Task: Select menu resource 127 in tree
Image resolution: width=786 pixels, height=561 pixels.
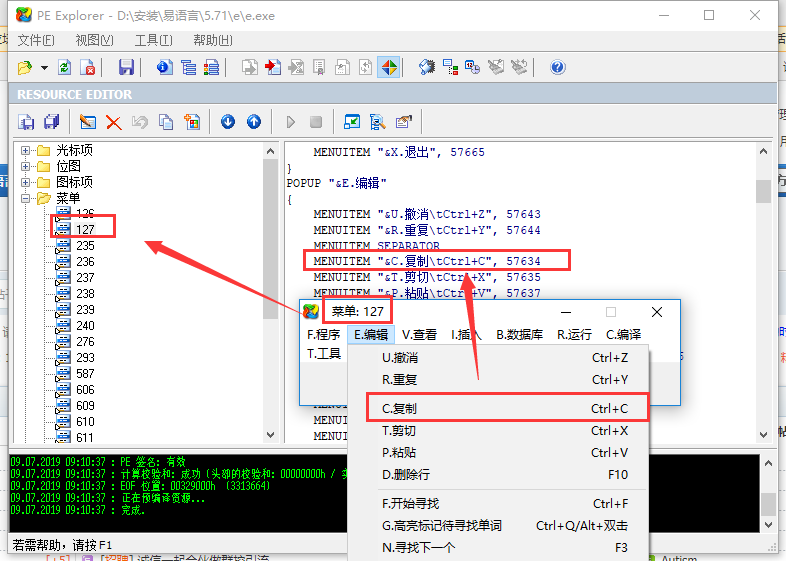Action: (85, 229)
